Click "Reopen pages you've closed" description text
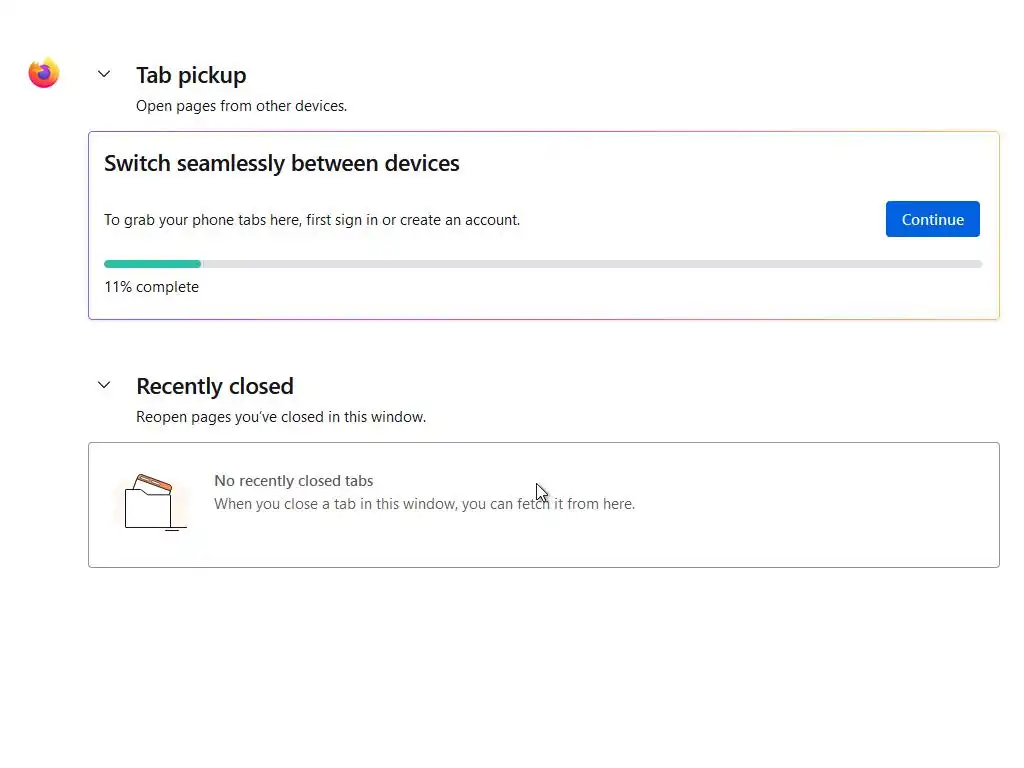Viewport: 1024px width, 768px height. (281, 416)
